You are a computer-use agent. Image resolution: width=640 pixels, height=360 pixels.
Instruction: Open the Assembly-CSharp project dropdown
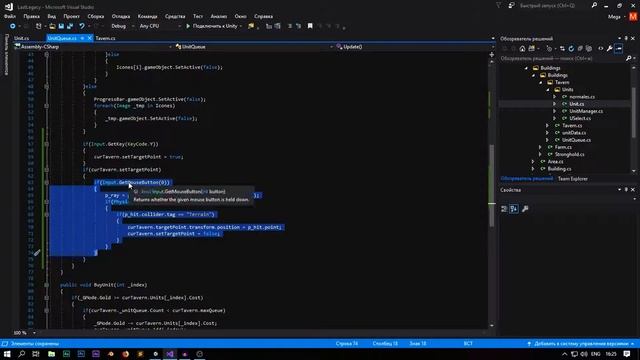pyautogui.click(x=93, y=47)
